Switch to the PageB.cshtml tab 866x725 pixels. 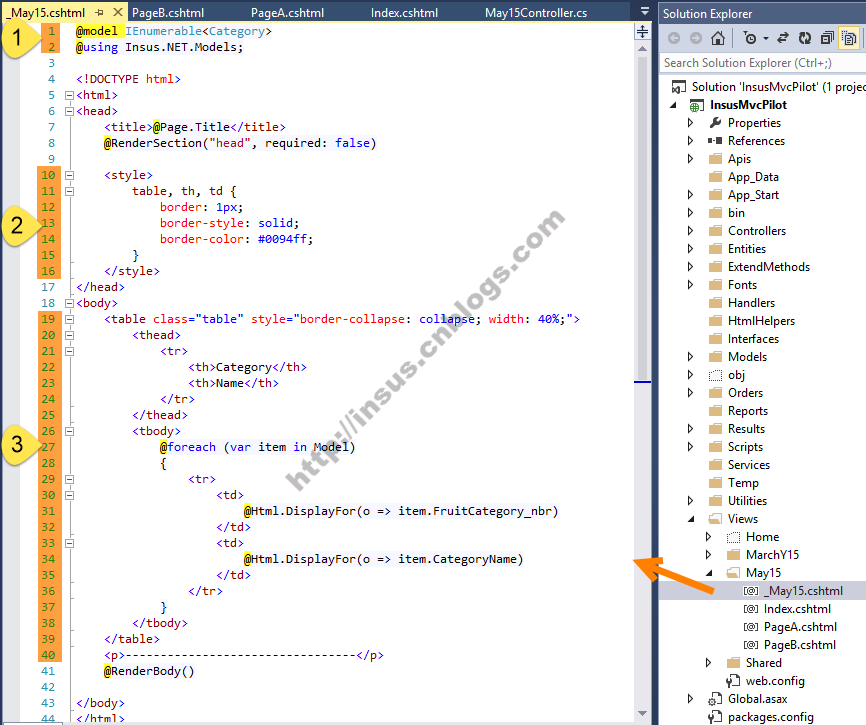coord(168,13)
